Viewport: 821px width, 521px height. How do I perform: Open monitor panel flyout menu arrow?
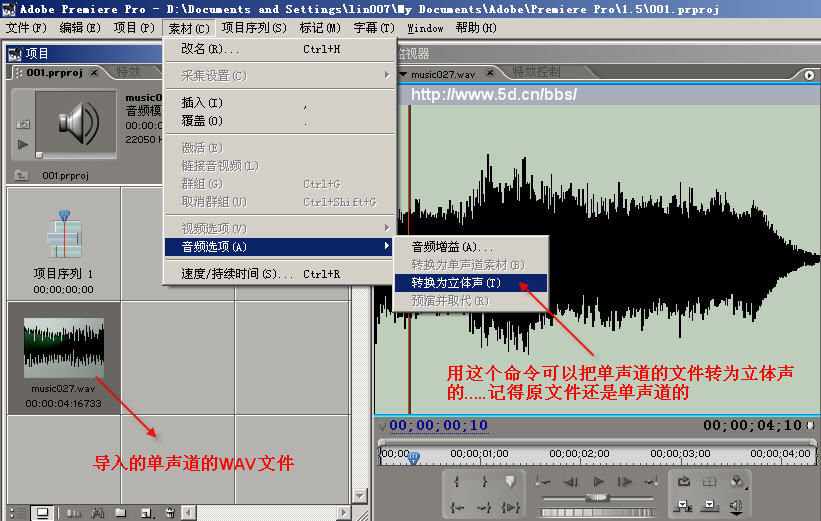coord(809,75)
